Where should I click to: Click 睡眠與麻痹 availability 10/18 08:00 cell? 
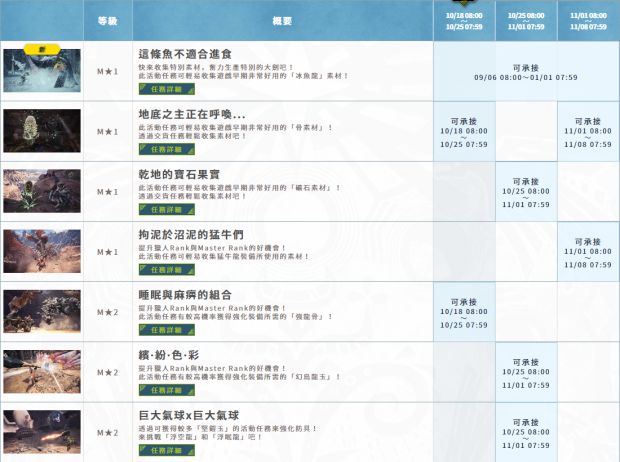click(x=464, y=313)
